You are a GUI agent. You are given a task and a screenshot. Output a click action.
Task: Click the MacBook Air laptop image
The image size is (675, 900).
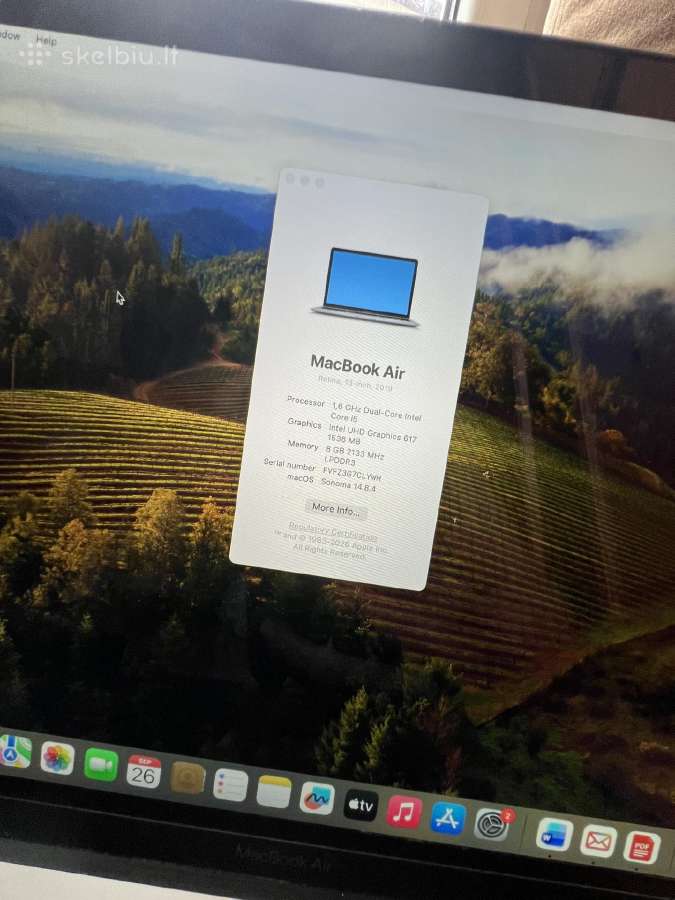click(367, 288)
